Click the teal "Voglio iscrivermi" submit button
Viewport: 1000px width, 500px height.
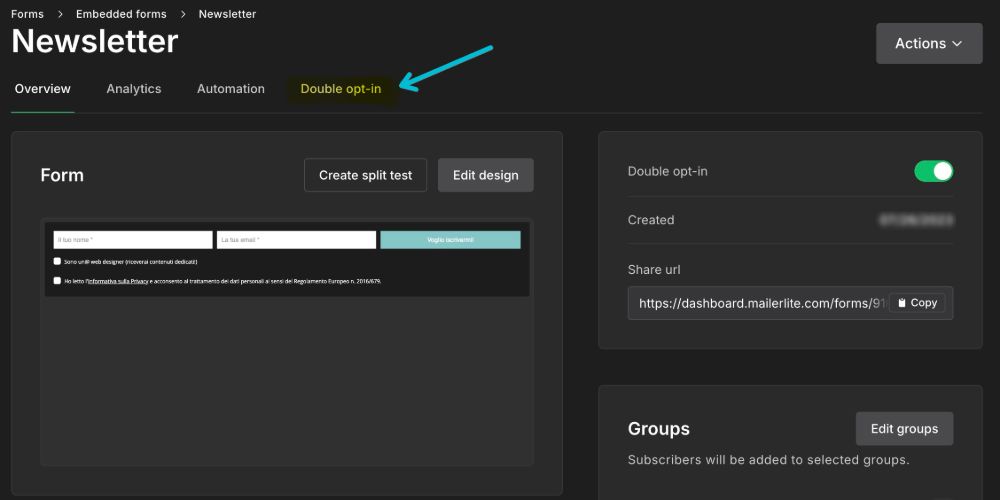tap(450, 240)
